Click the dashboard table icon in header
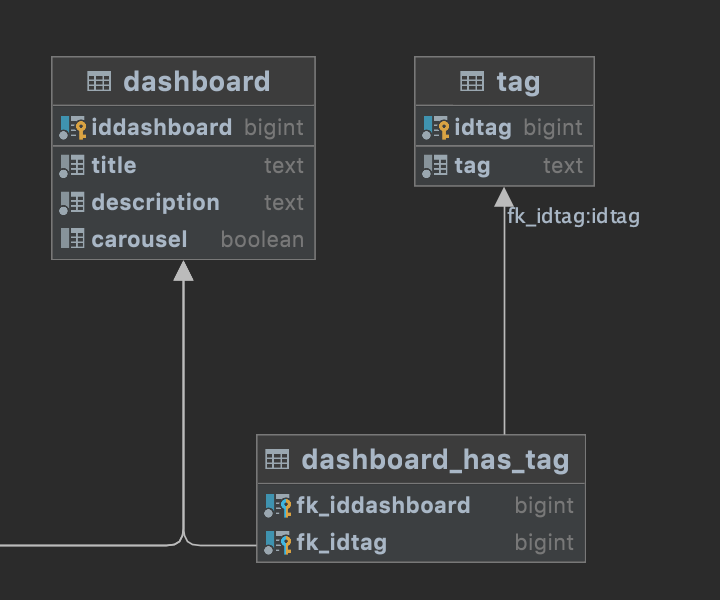Viewport: 720px width, 600px height. [99, 82]
